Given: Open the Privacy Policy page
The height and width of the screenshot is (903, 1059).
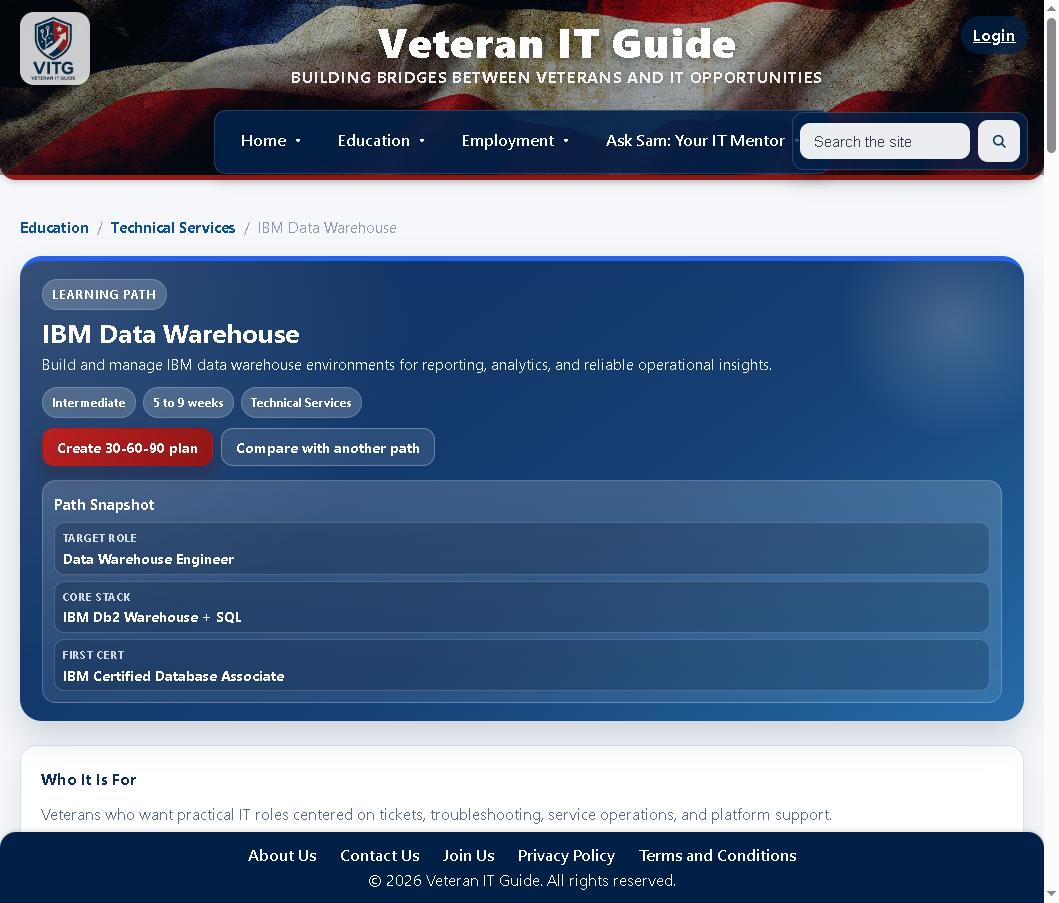Looking at the screenshot, I should 566,855.
